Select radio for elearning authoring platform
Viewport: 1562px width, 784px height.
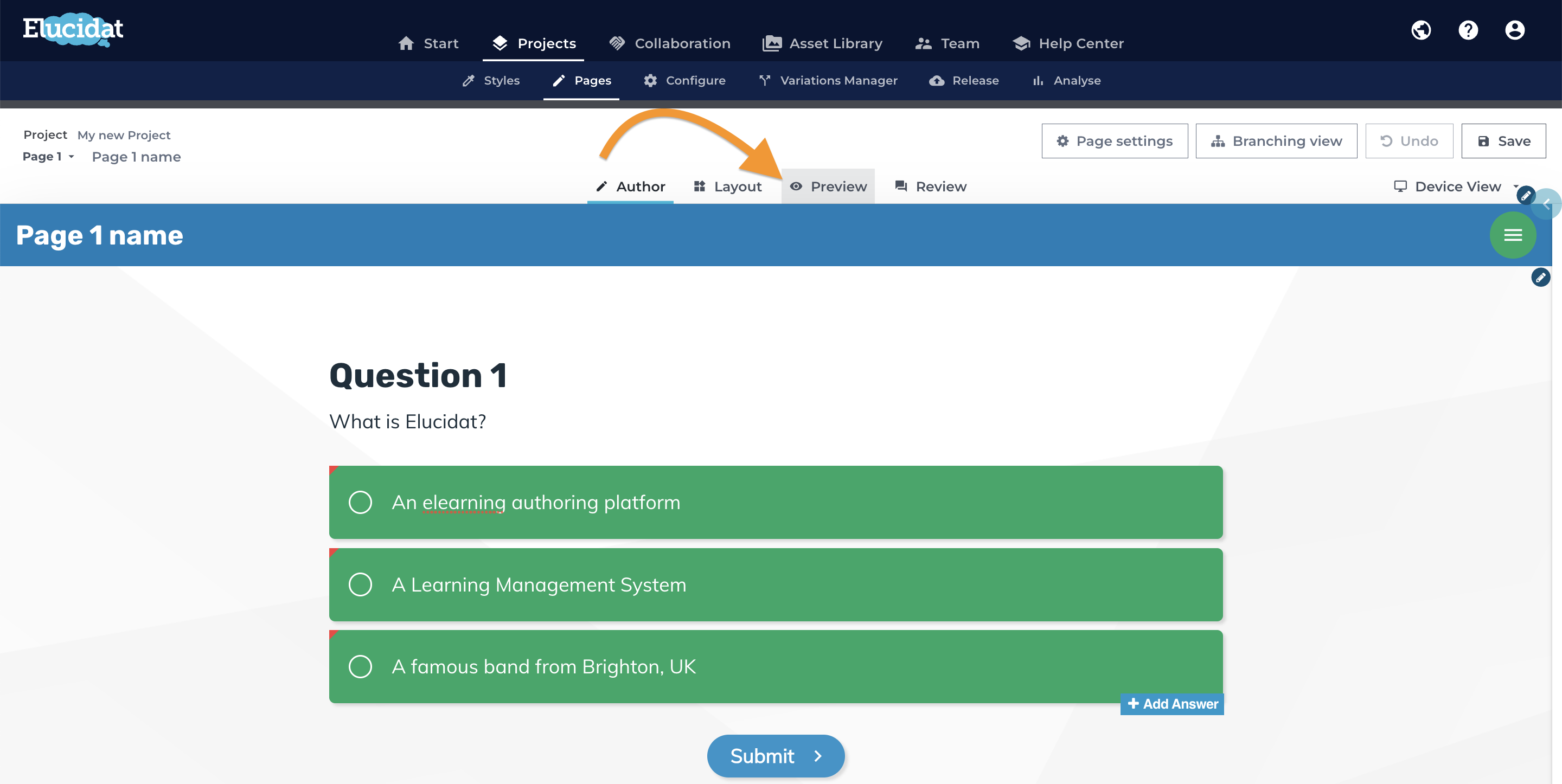click(360, 502)
